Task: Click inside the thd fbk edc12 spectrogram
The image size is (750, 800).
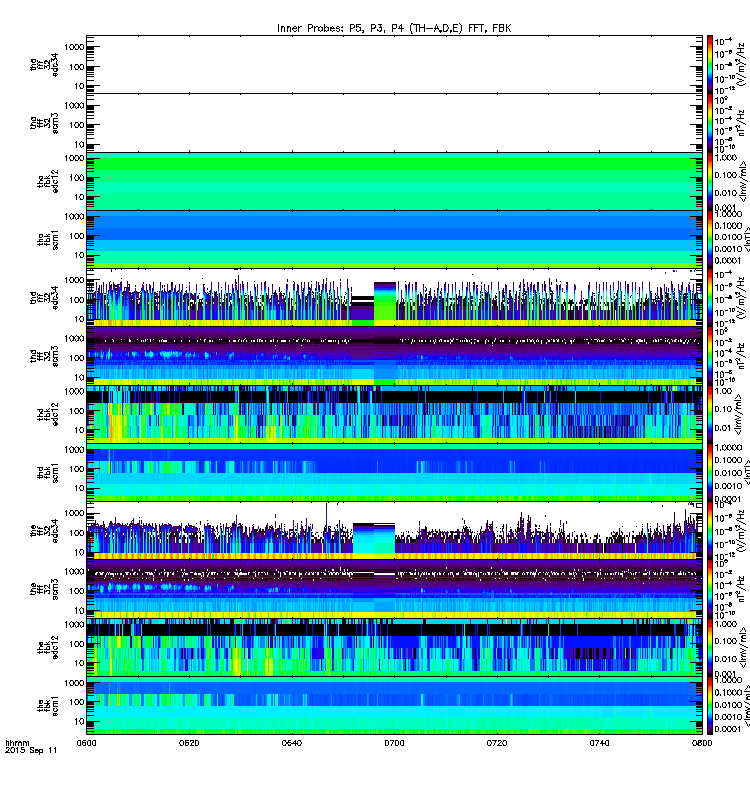Action: pyautogui.click(x=394, y=414)
